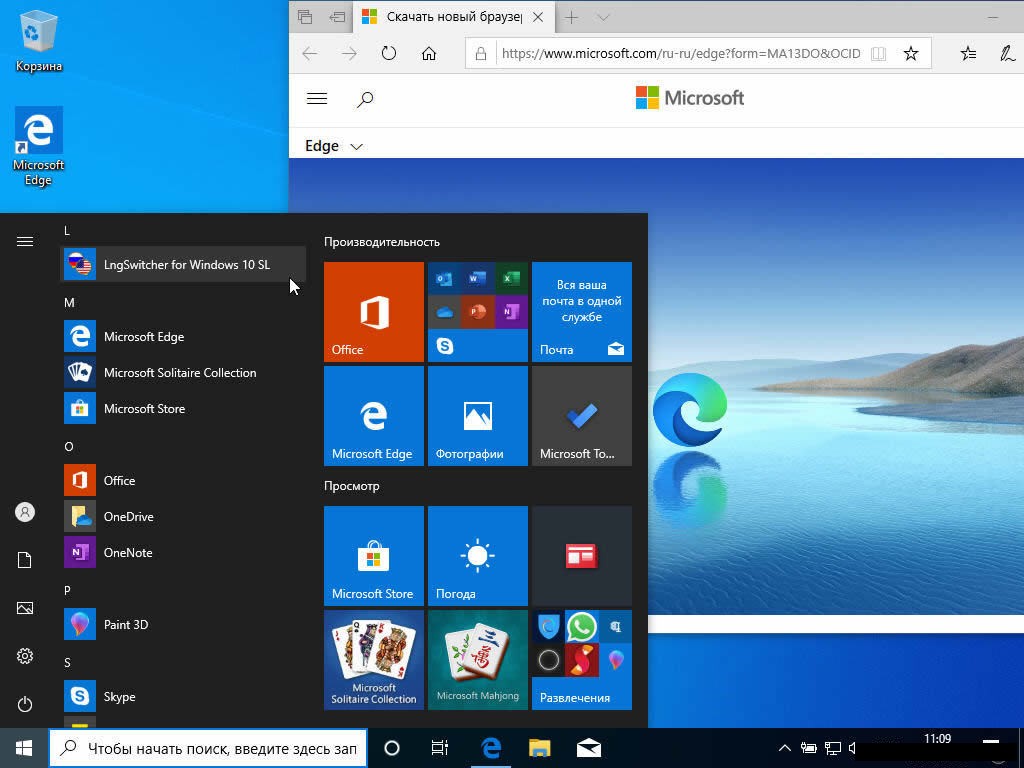Open Task View on the taskbar
1024x768 pixels.
tap(440, 748)
